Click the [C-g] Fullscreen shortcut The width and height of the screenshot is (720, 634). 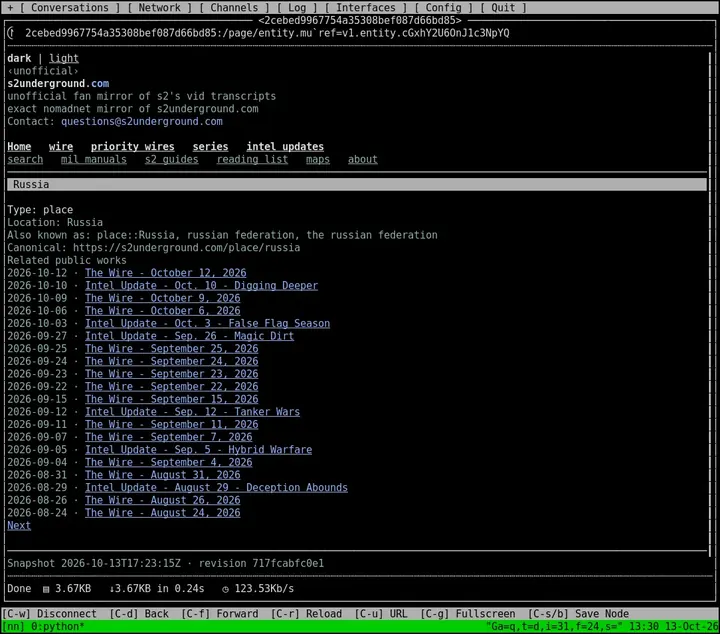pos(467,614)
